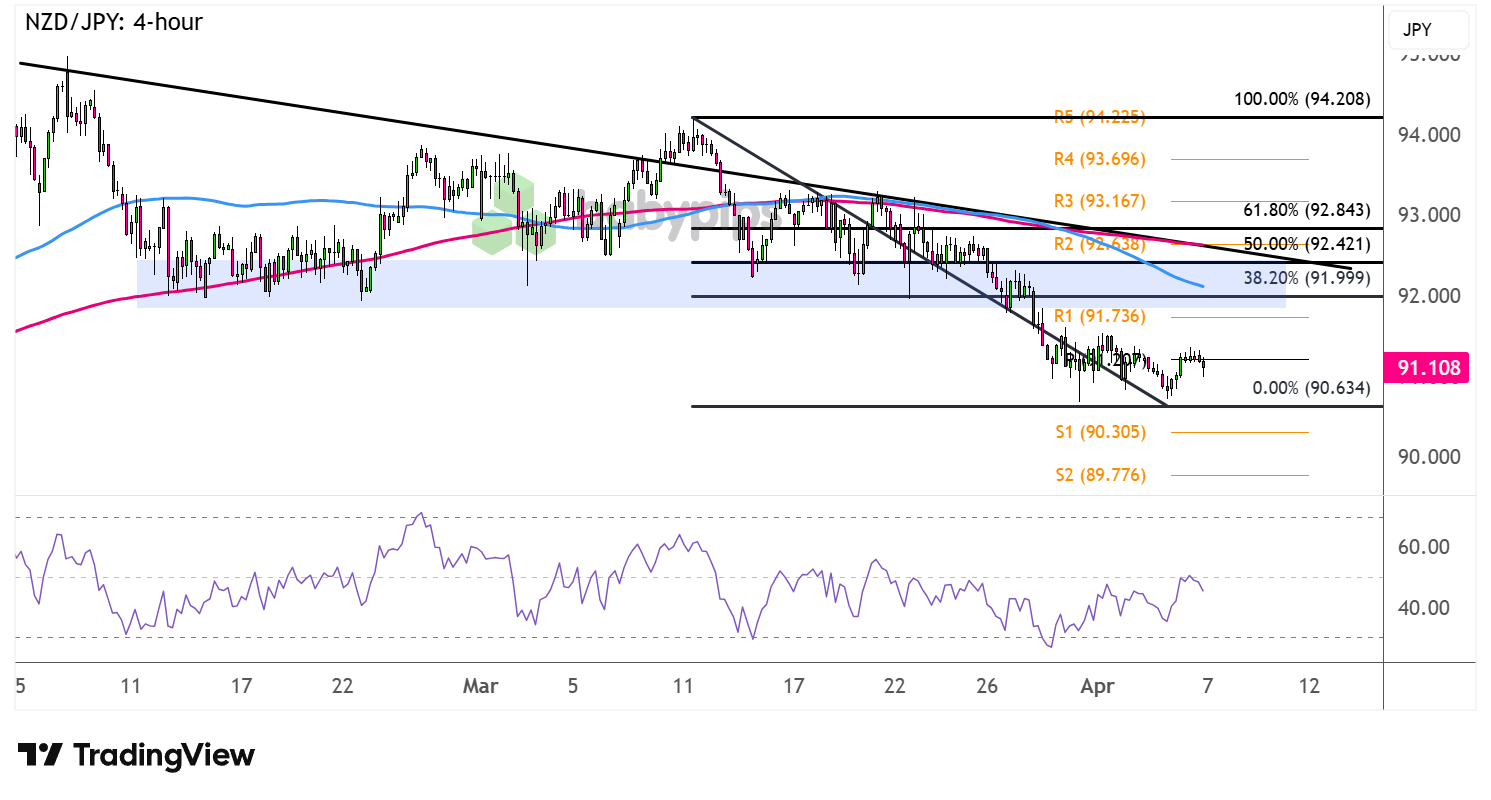Click the 94.000 price axis label
The image size is (1491, 800).
pos(1428,135)
